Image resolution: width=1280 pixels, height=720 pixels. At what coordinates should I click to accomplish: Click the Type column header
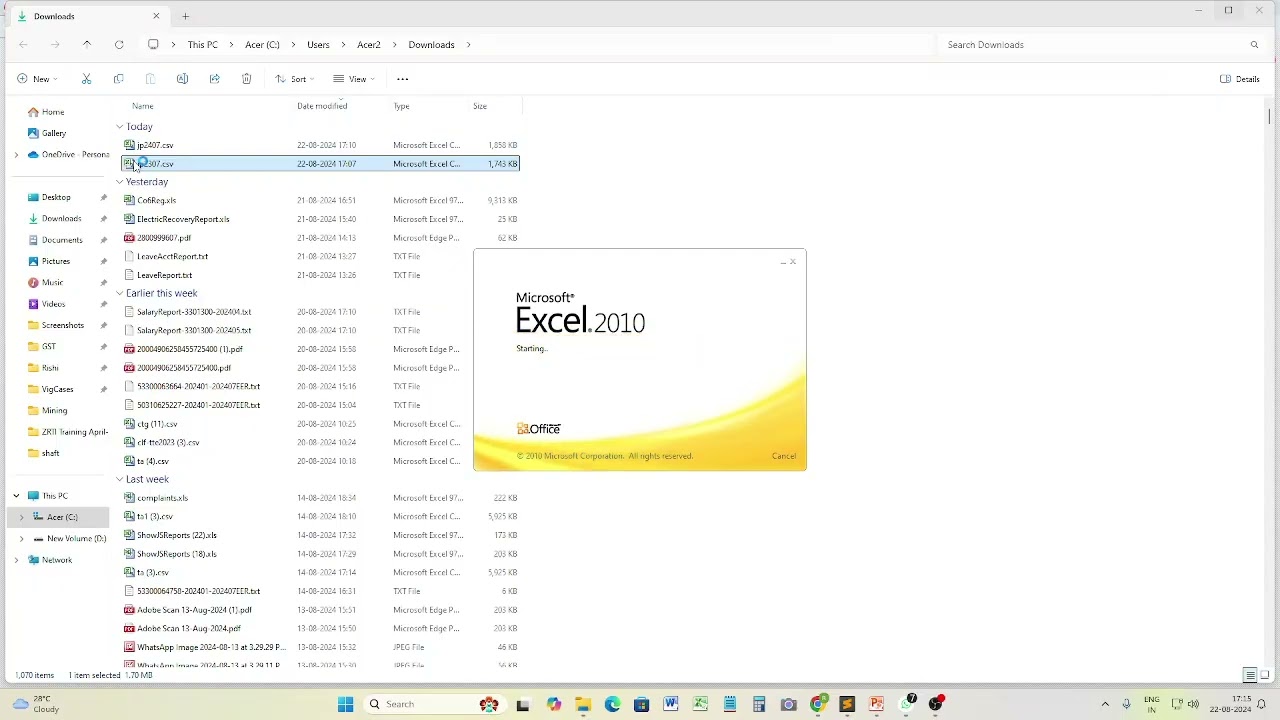click(x=401, y=106)
